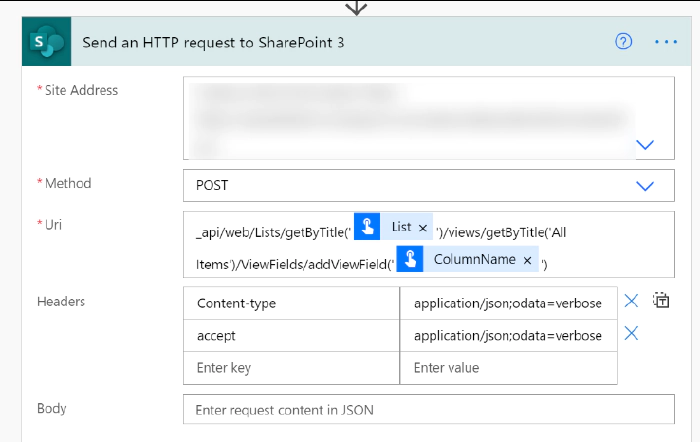Switch Headers to text mode
Screen dimensions: 700x442
[661, 301]
